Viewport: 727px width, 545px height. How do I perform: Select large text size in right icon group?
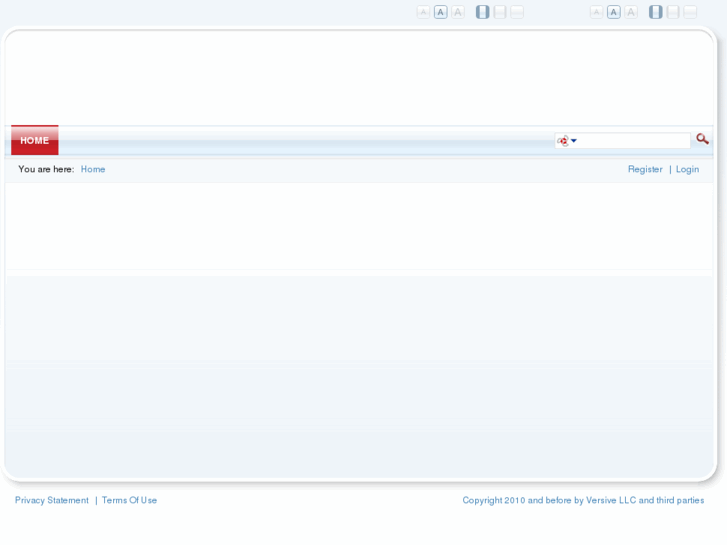(631, 12)
